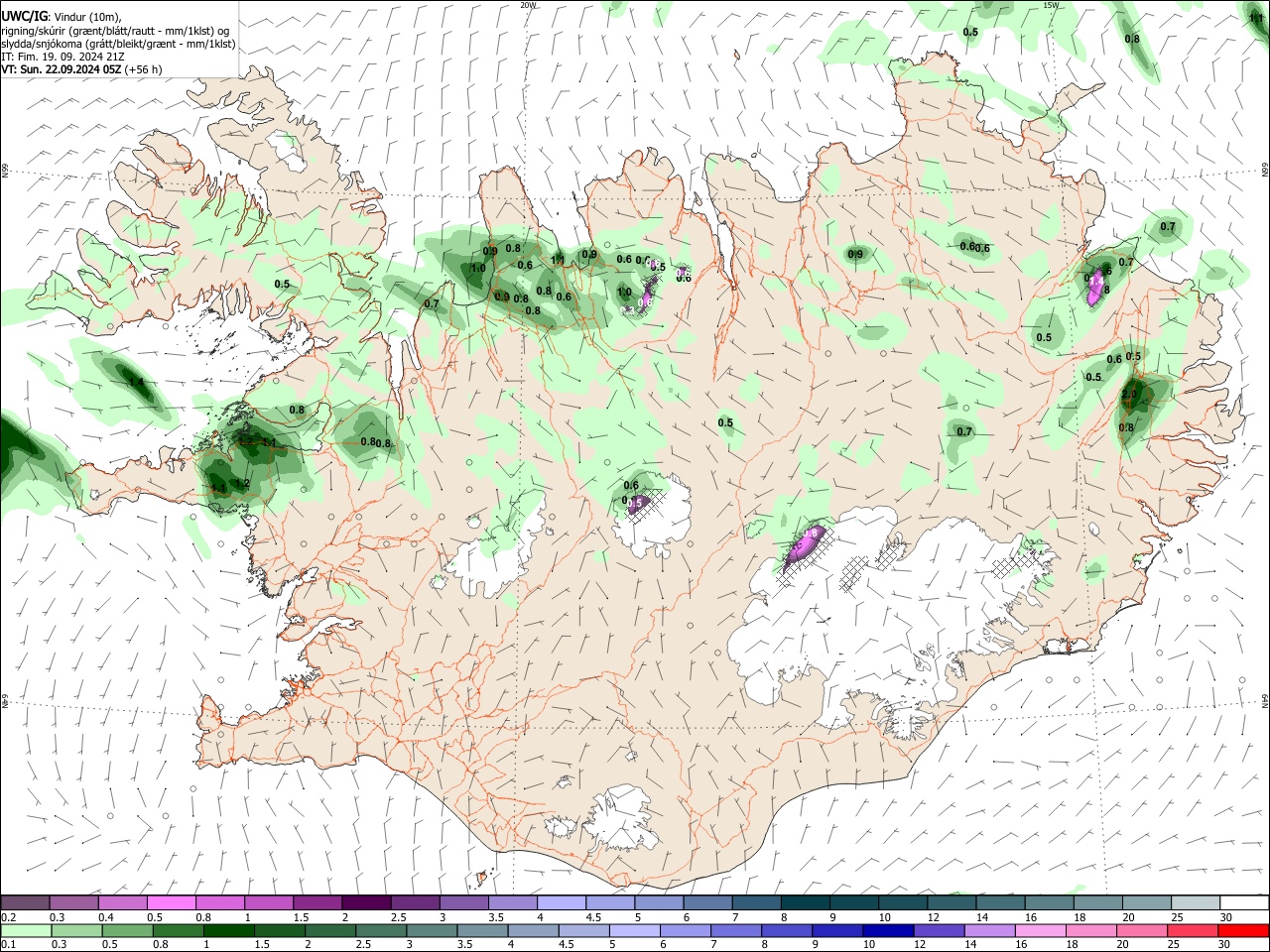The image size is (1270, 952).
Task: Pick the light grey 25 swatch in snow scale
Action: coord(1196,903)
